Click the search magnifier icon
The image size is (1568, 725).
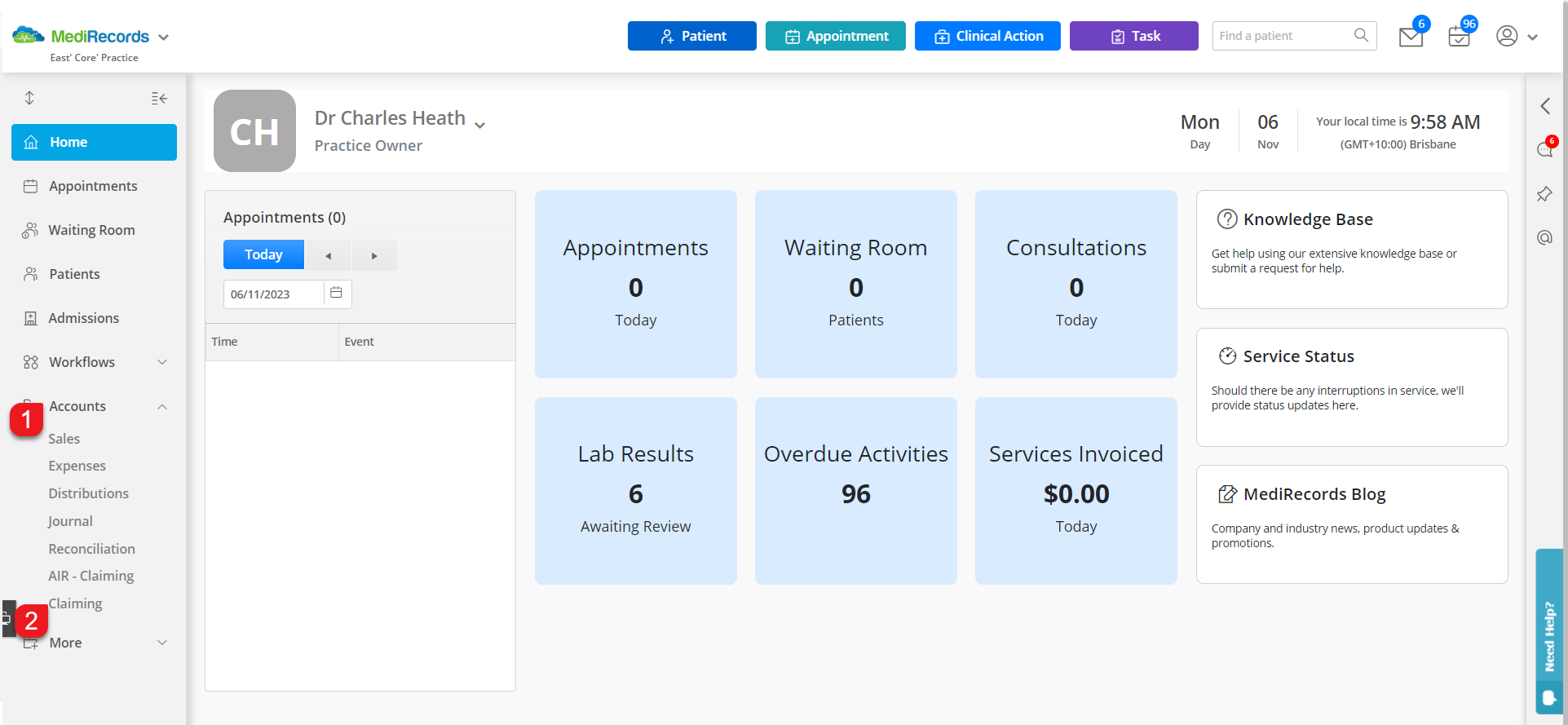(x=1361, y=35)
